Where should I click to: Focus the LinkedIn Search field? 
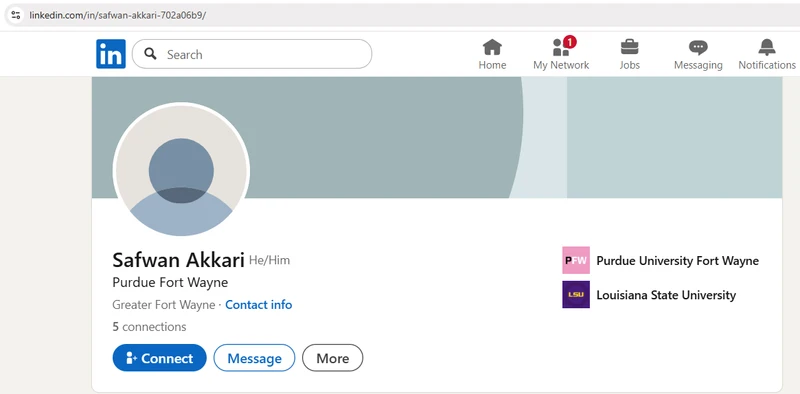point(252,54)
